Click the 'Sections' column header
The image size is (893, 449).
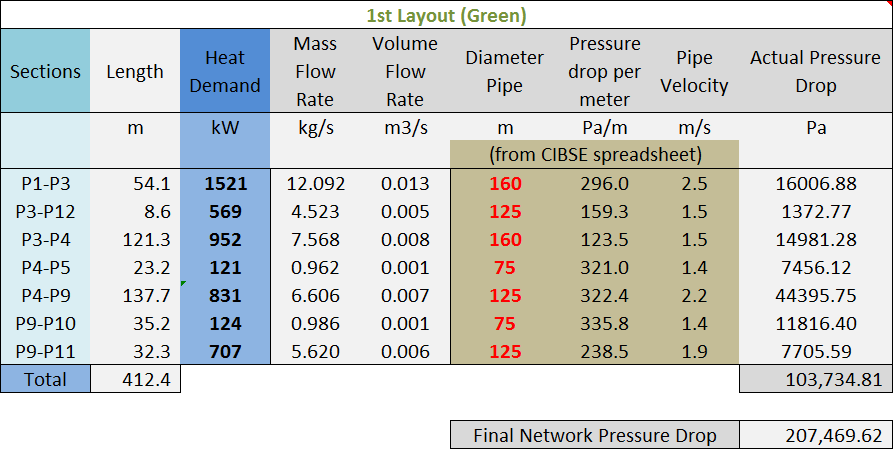45,72
